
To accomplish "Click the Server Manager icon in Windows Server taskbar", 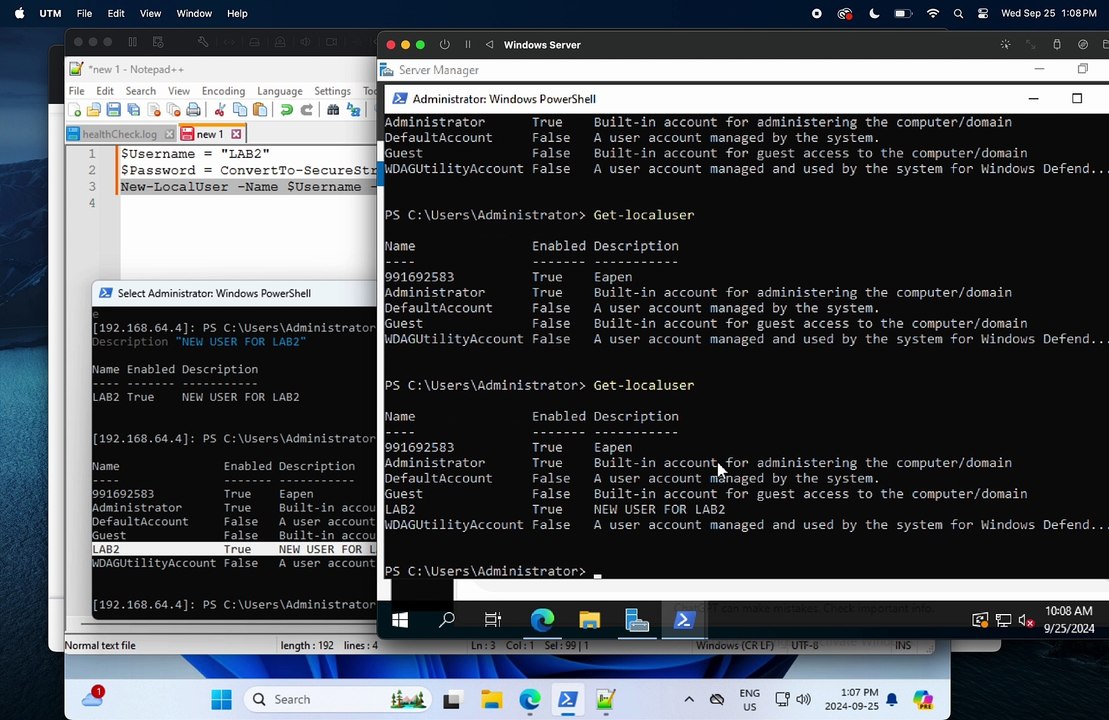I will (637, 620).
